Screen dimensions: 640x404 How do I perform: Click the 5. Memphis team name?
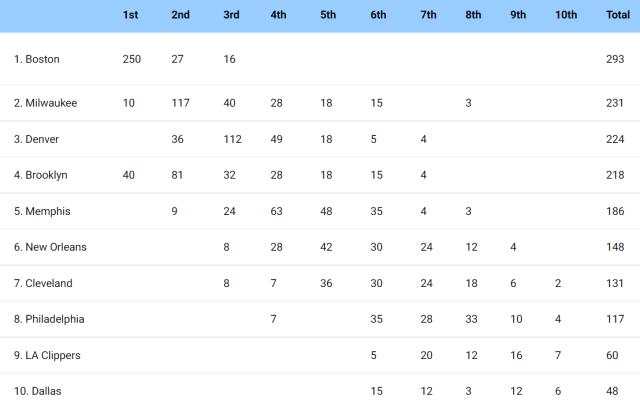point(42,211)
